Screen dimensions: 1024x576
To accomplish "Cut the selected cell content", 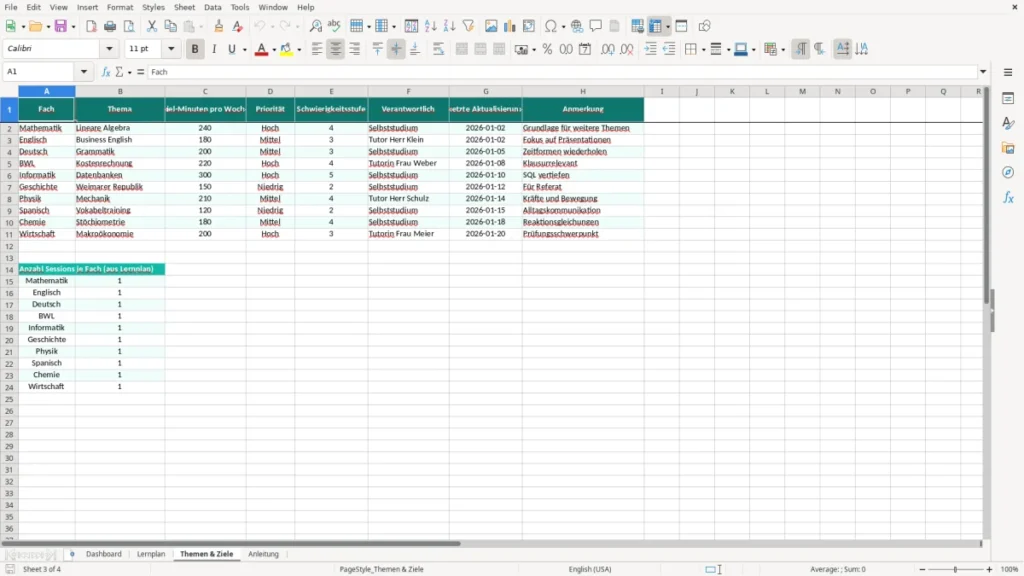I will tap(152, 26).
